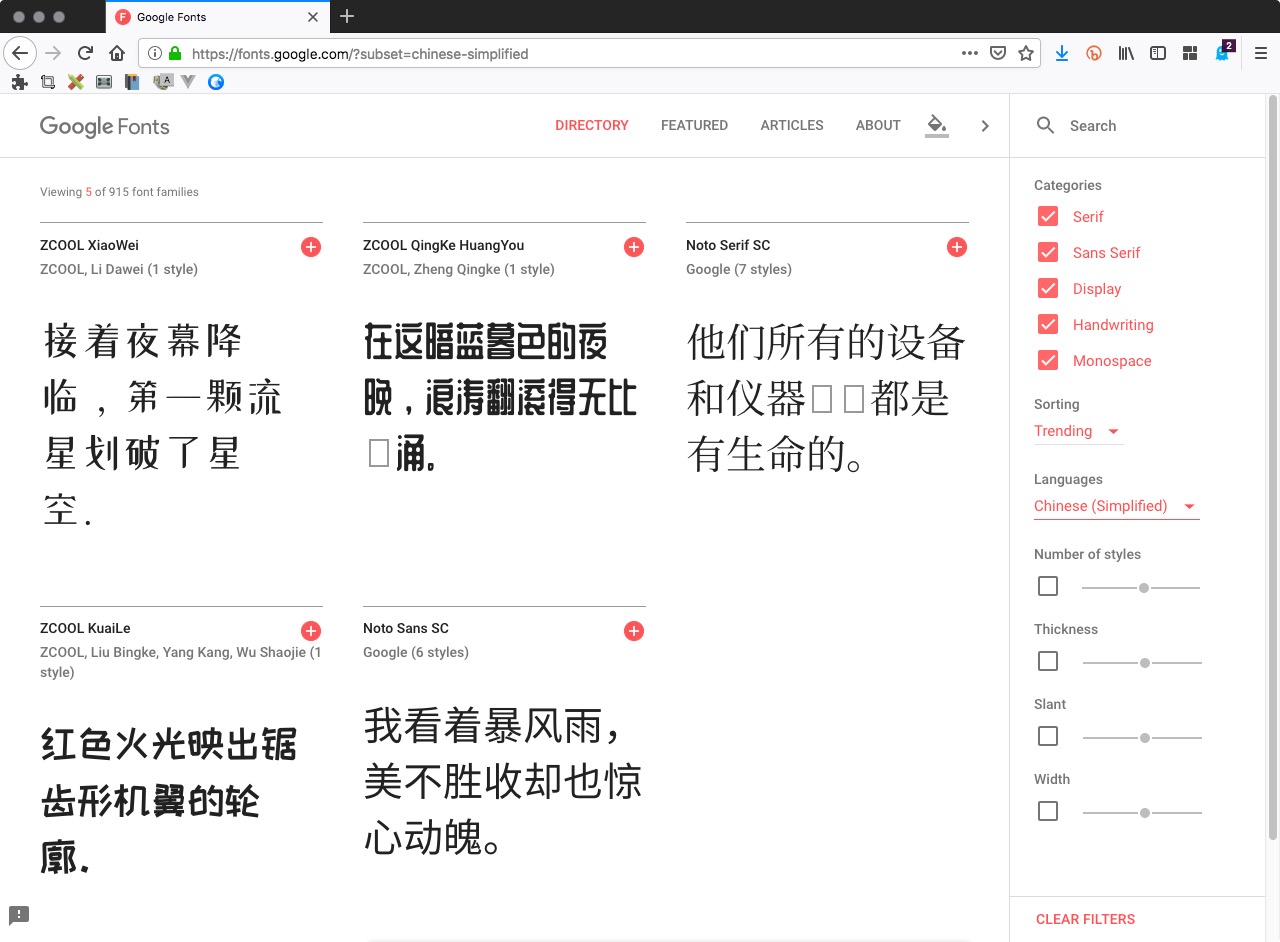Click the Number of styles slider
The height and width of the screenshot is (942, 1280).
click(1141, 588)
